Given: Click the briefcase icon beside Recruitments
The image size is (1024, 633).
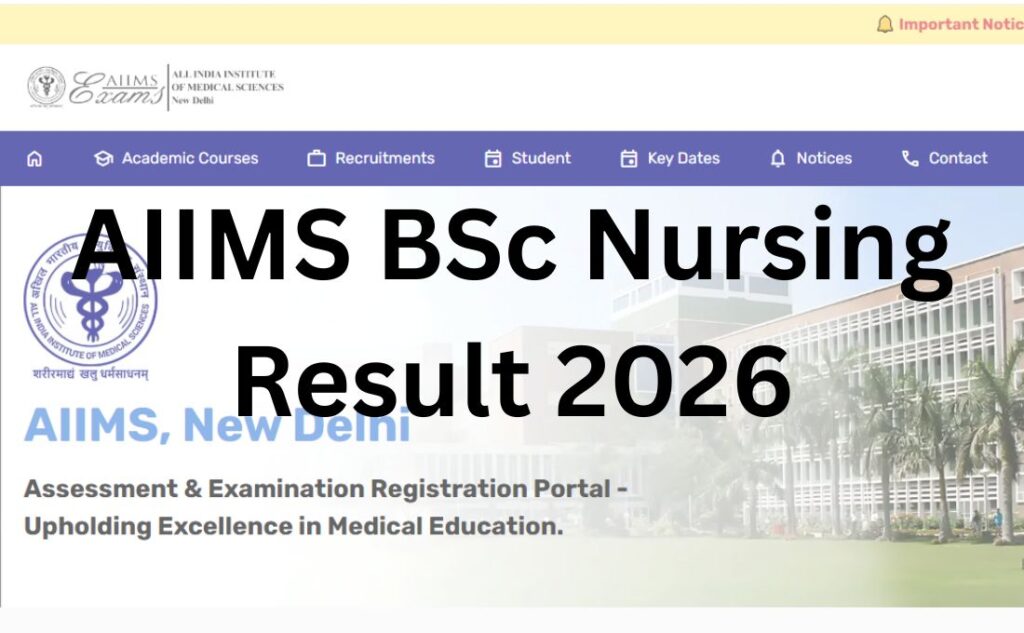Looking at the screenshot, I should coord(316,158).
